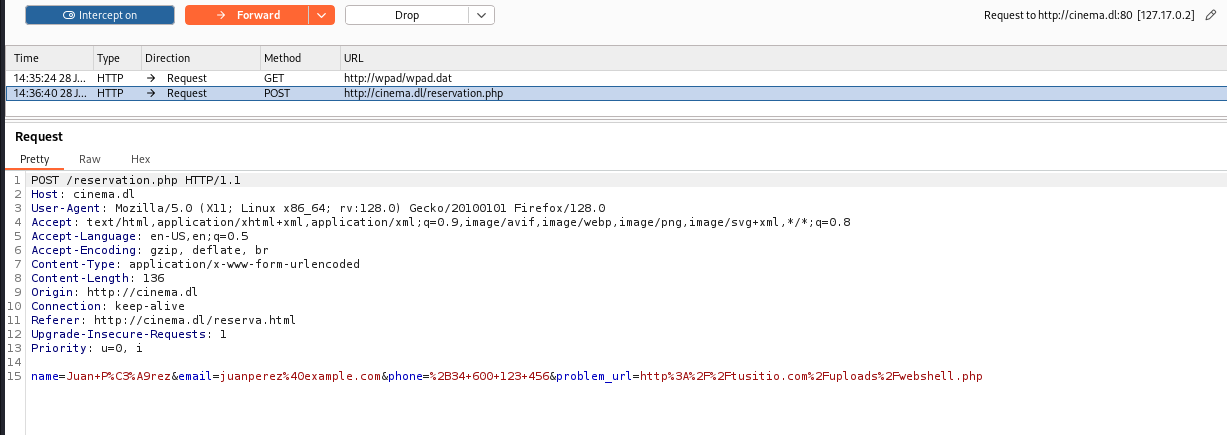Click the POST method cell

[277, 93]
